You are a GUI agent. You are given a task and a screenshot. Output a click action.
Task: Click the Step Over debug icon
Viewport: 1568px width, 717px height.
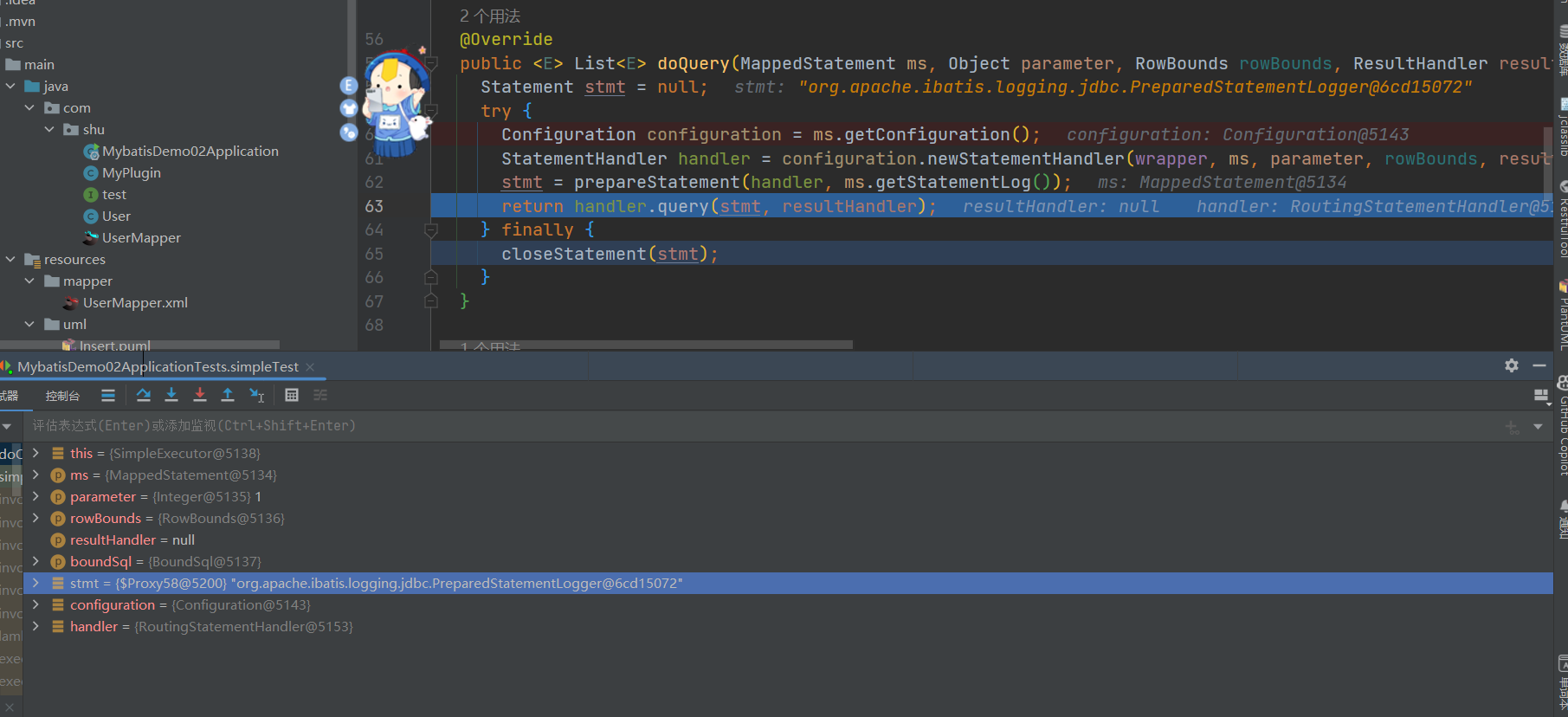(x=144, y=395)
